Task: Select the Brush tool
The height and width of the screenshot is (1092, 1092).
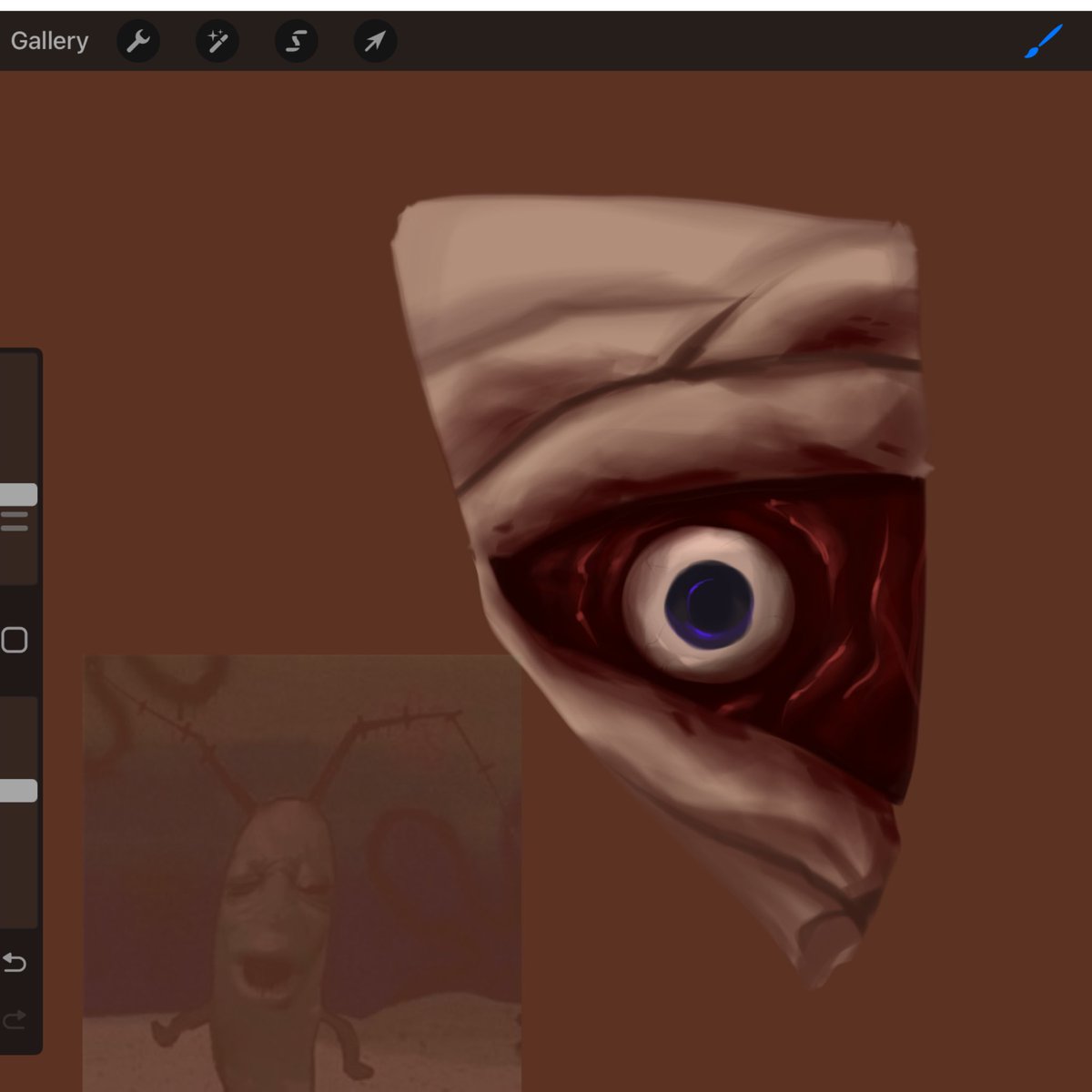Action: coord(1043,41)
